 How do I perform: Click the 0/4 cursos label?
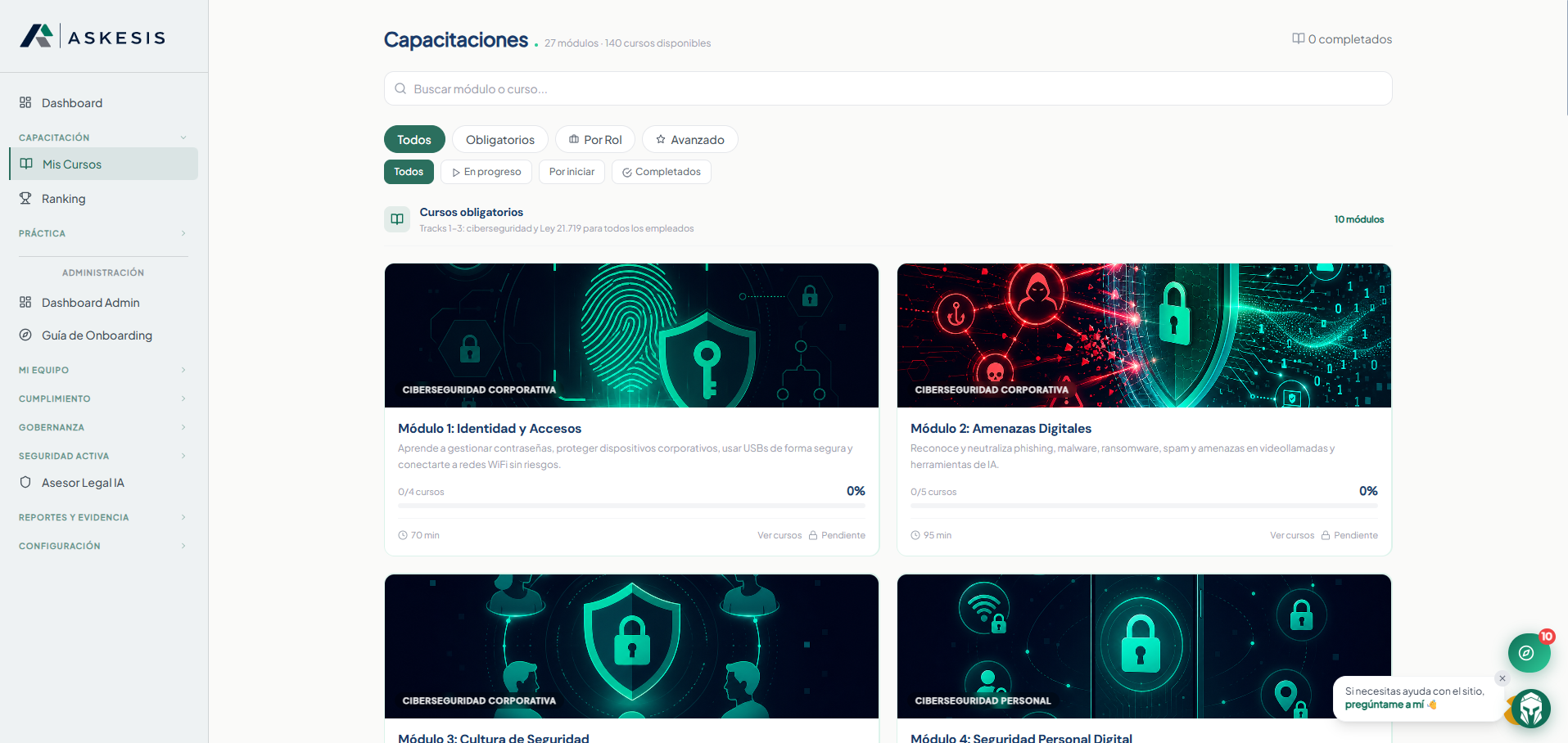(421, 492)
